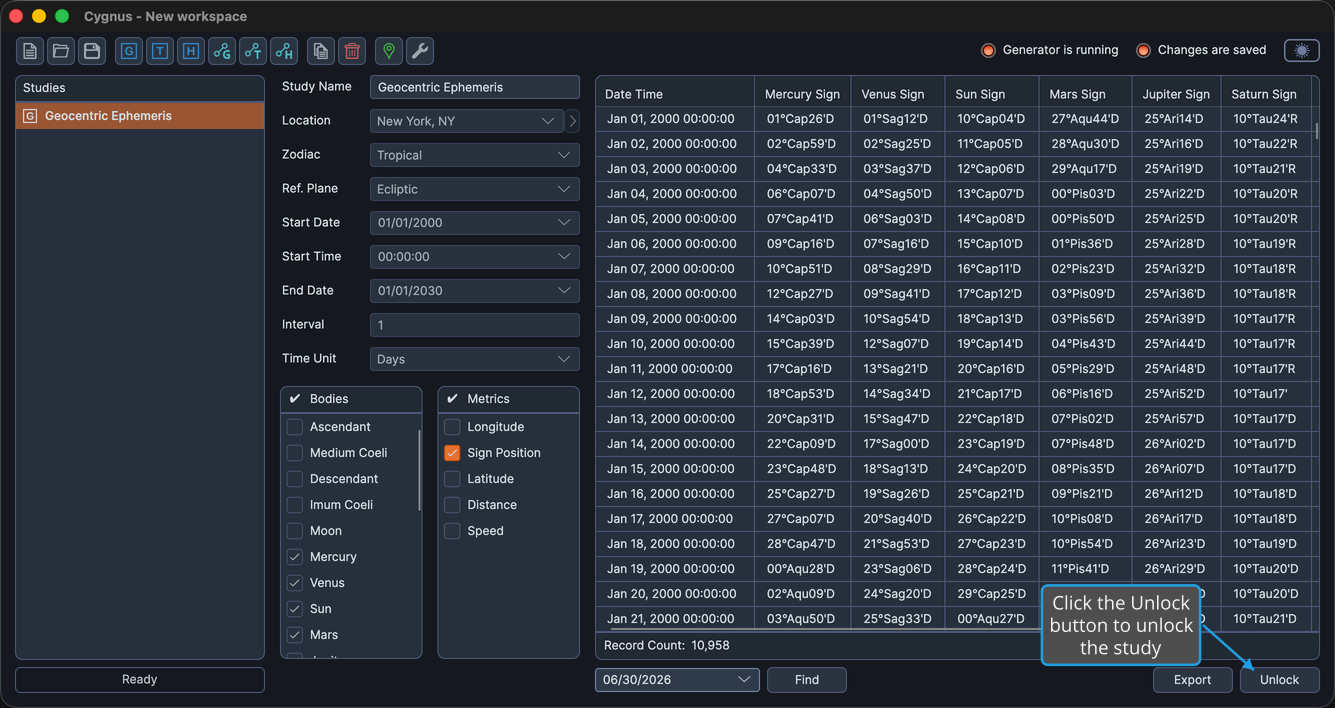The image size is (1335, 708).
Task: Open the Start Date picker 01/01/2000
Action: point(475,223)
